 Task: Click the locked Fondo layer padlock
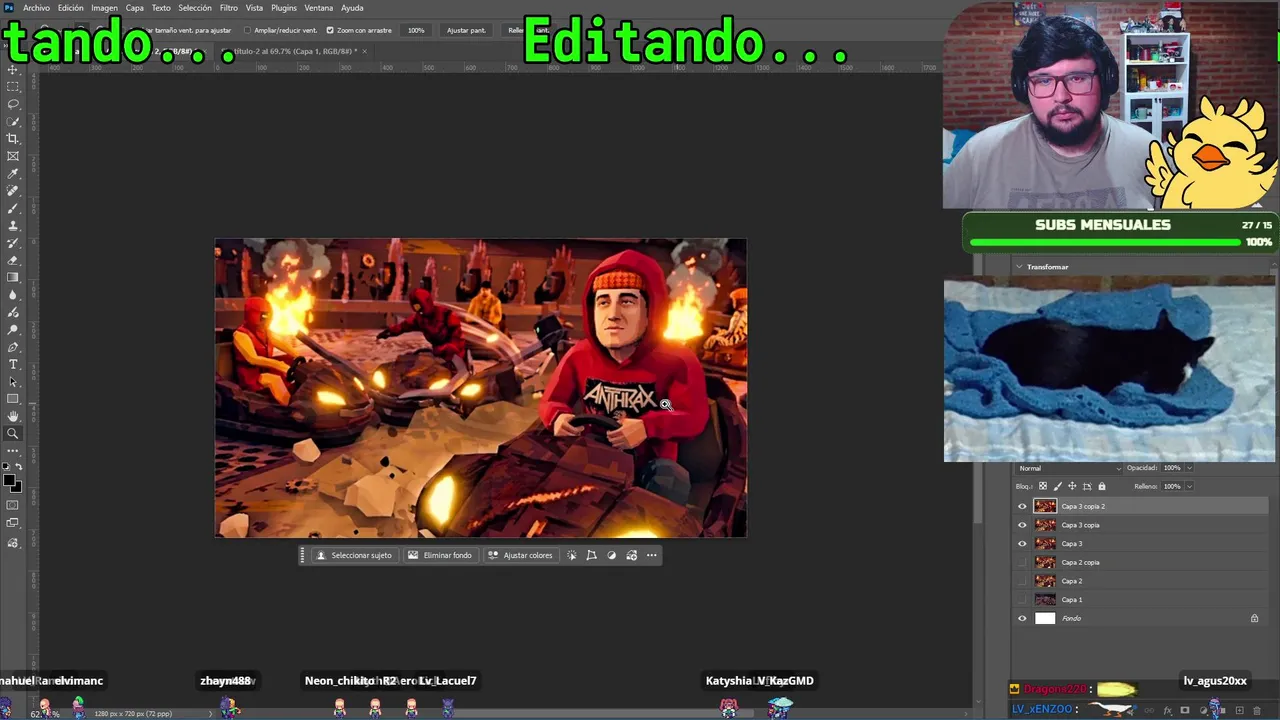(x=1254, y=618)
